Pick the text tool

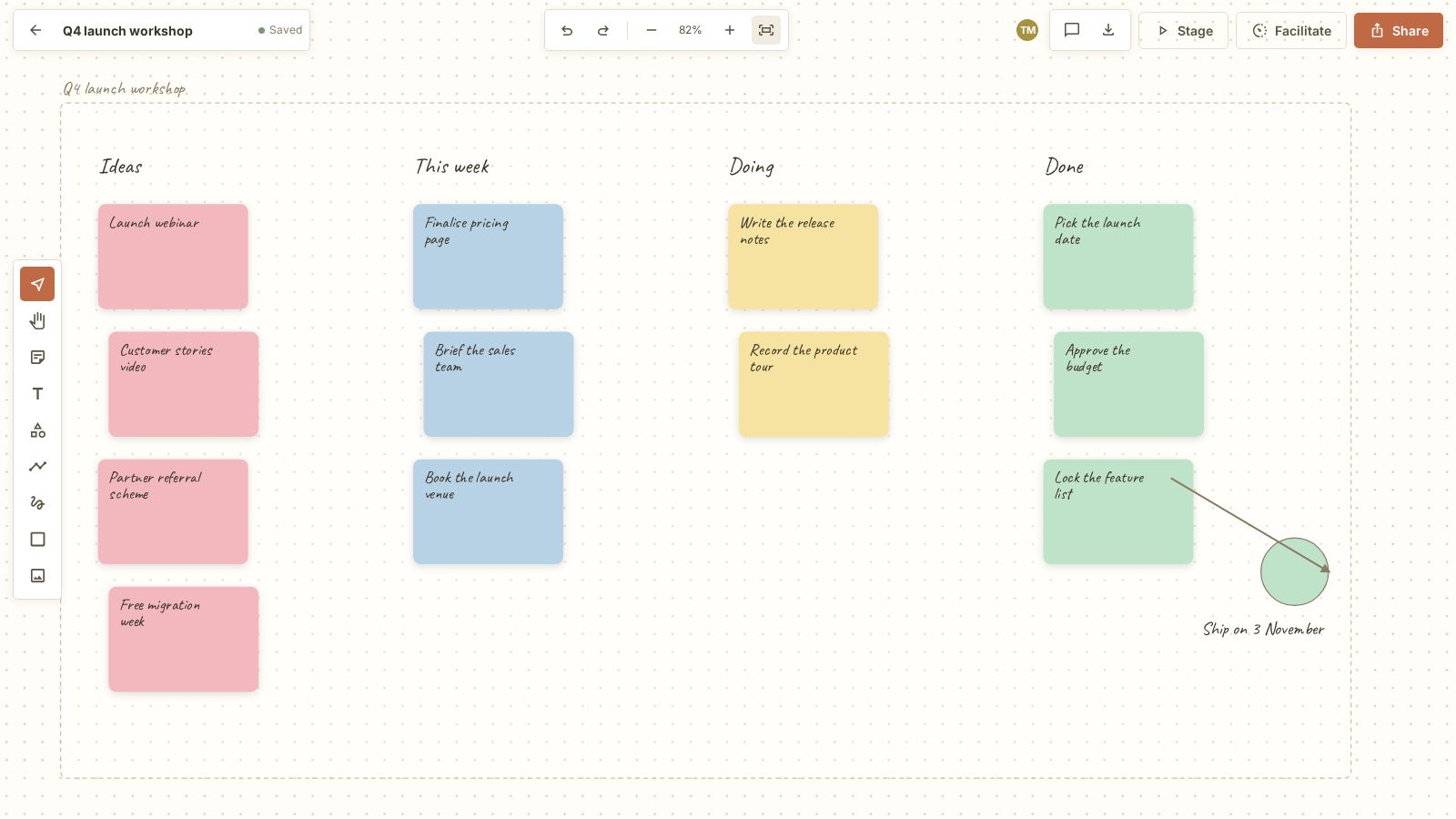pyautogui.click(x=37, y=393)
